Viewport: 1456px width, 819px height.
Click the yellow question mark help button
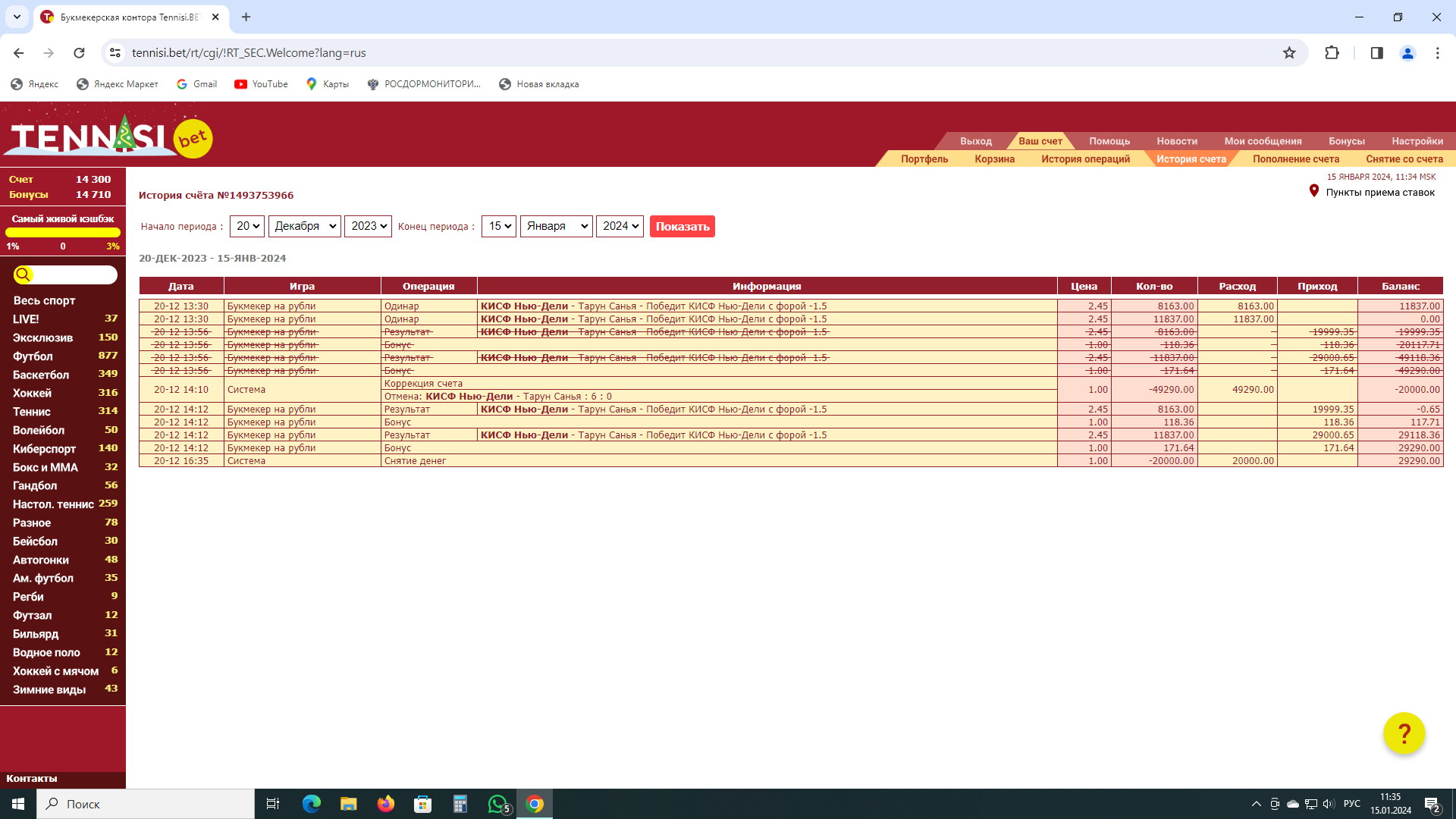(1404, 733)
